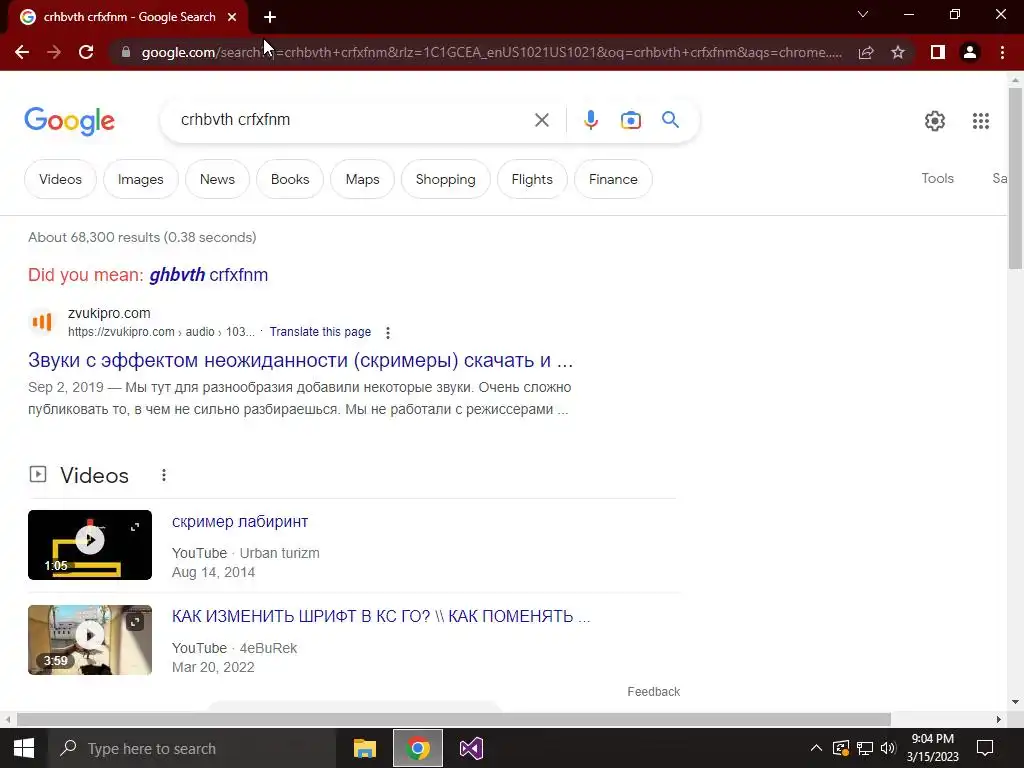The height and width of the screenshot is (768, 1024).
Task: Switch to Flights results filter
Action: pyautogui.click(x=532, y=179)
